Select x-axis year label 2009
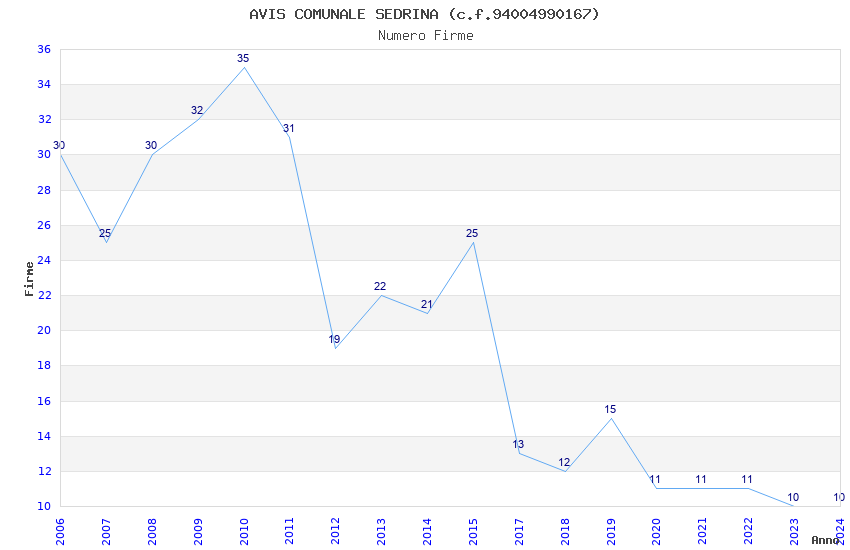The image size is (850, 550). tap(198, 531)
